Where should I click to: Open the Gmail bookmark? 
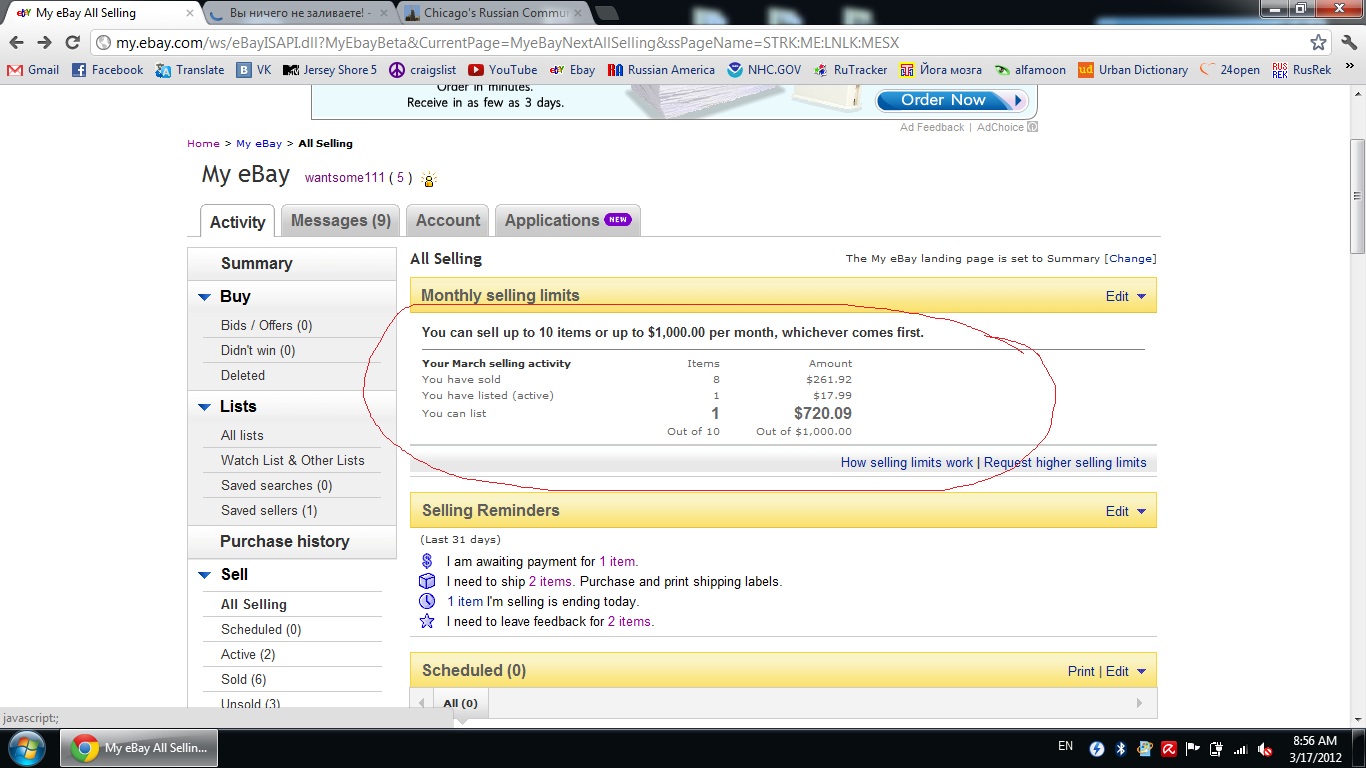[x=33, y=70]
